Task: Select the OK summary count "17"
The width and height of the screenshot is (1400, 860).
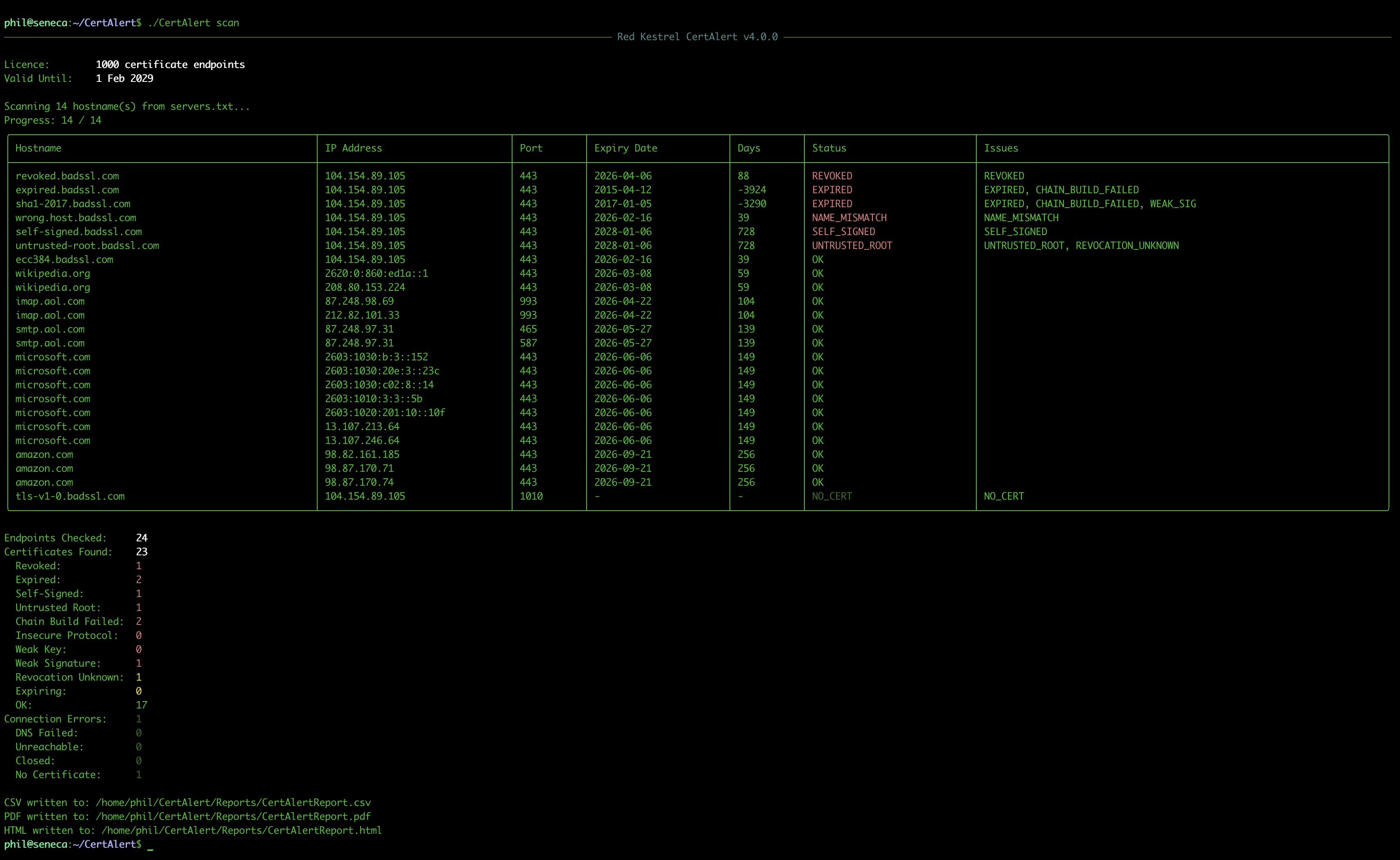Action: coord(142,705)
